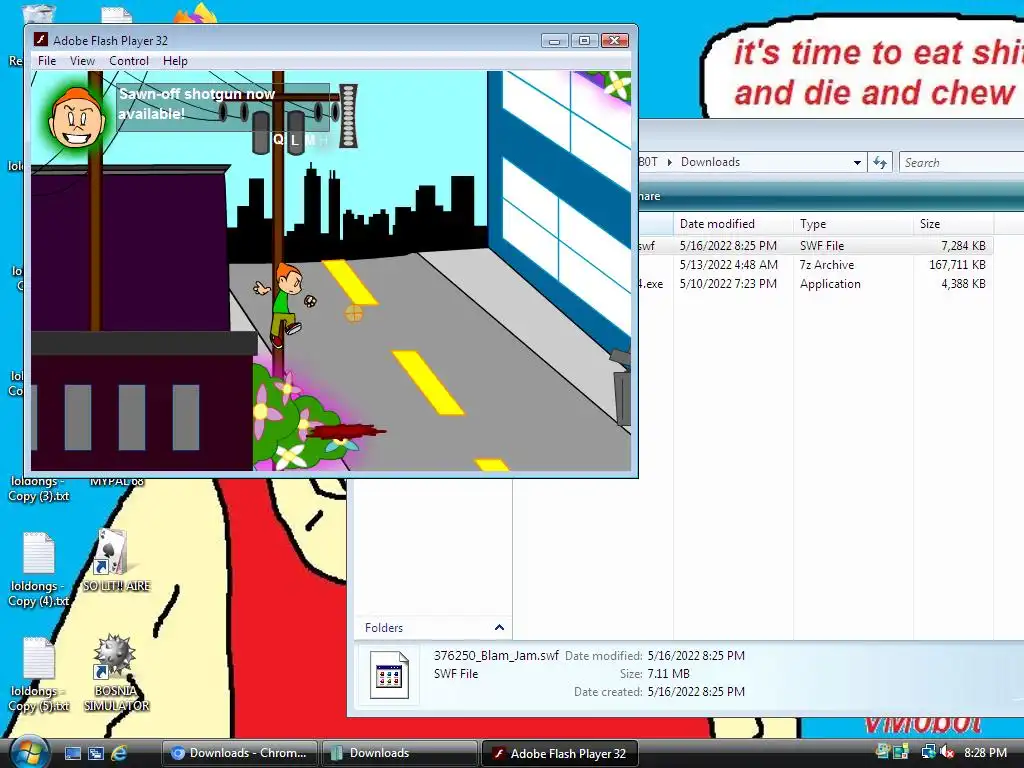Open the Help menu in Flash Player
The width and height of the screenshot is (1024, 768).
click(x=175, y=61)
